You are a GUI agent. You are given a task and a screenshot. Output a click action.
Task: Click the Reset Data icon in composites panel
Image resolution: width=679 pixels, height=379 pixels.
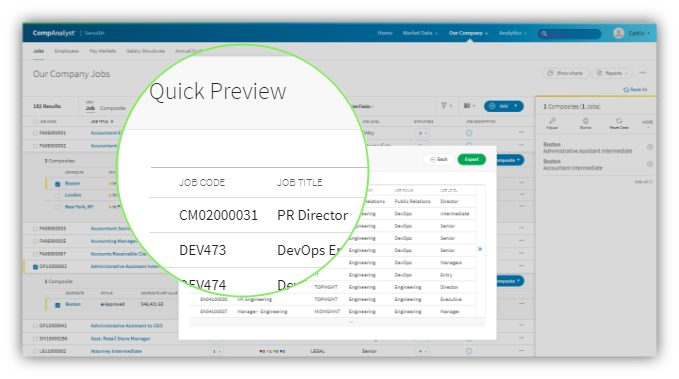coord(619,121)
